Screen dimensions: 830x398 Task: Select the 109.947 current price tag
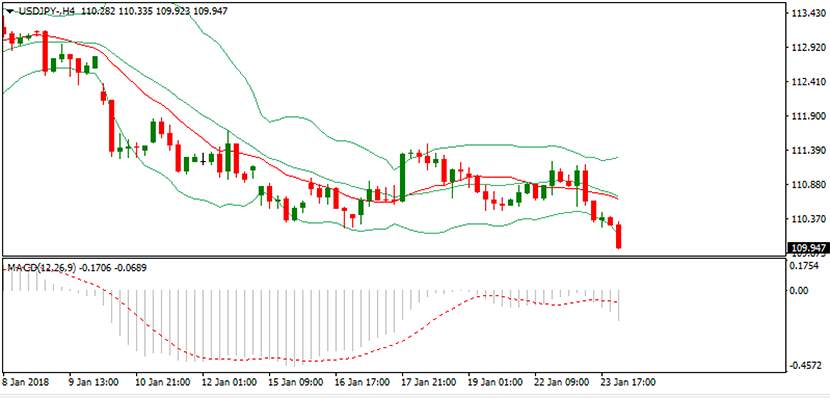[807, 247]
